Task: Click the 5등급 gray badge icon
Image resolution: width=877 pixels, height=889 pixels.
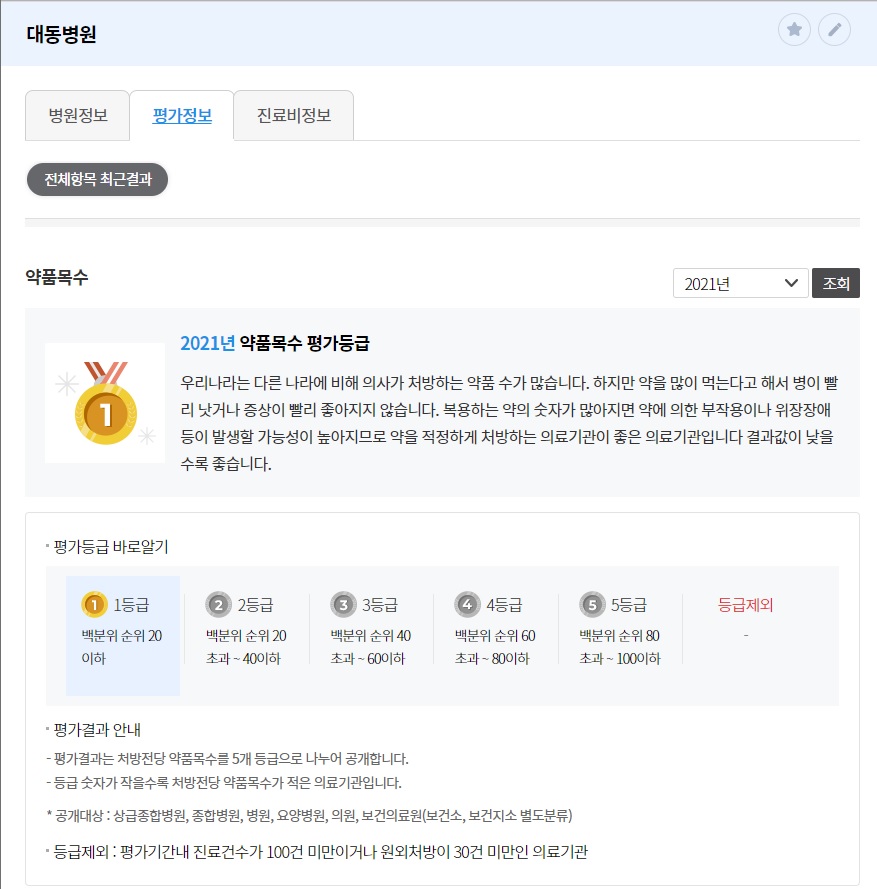Action: click(592, 605)
